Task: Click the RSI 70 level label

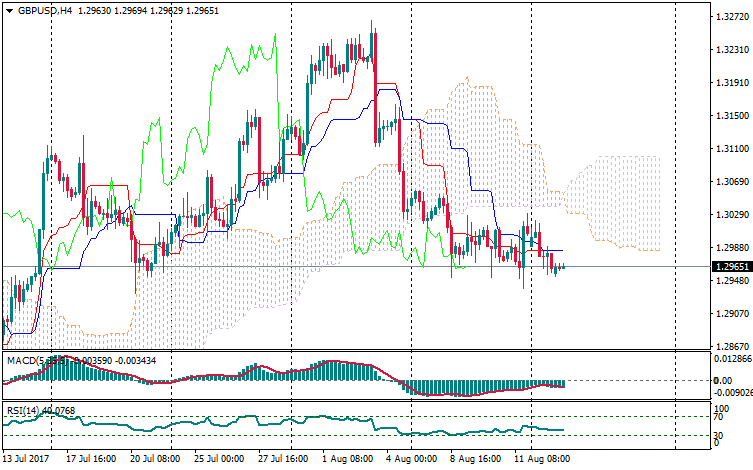Action: coord(718,417)
